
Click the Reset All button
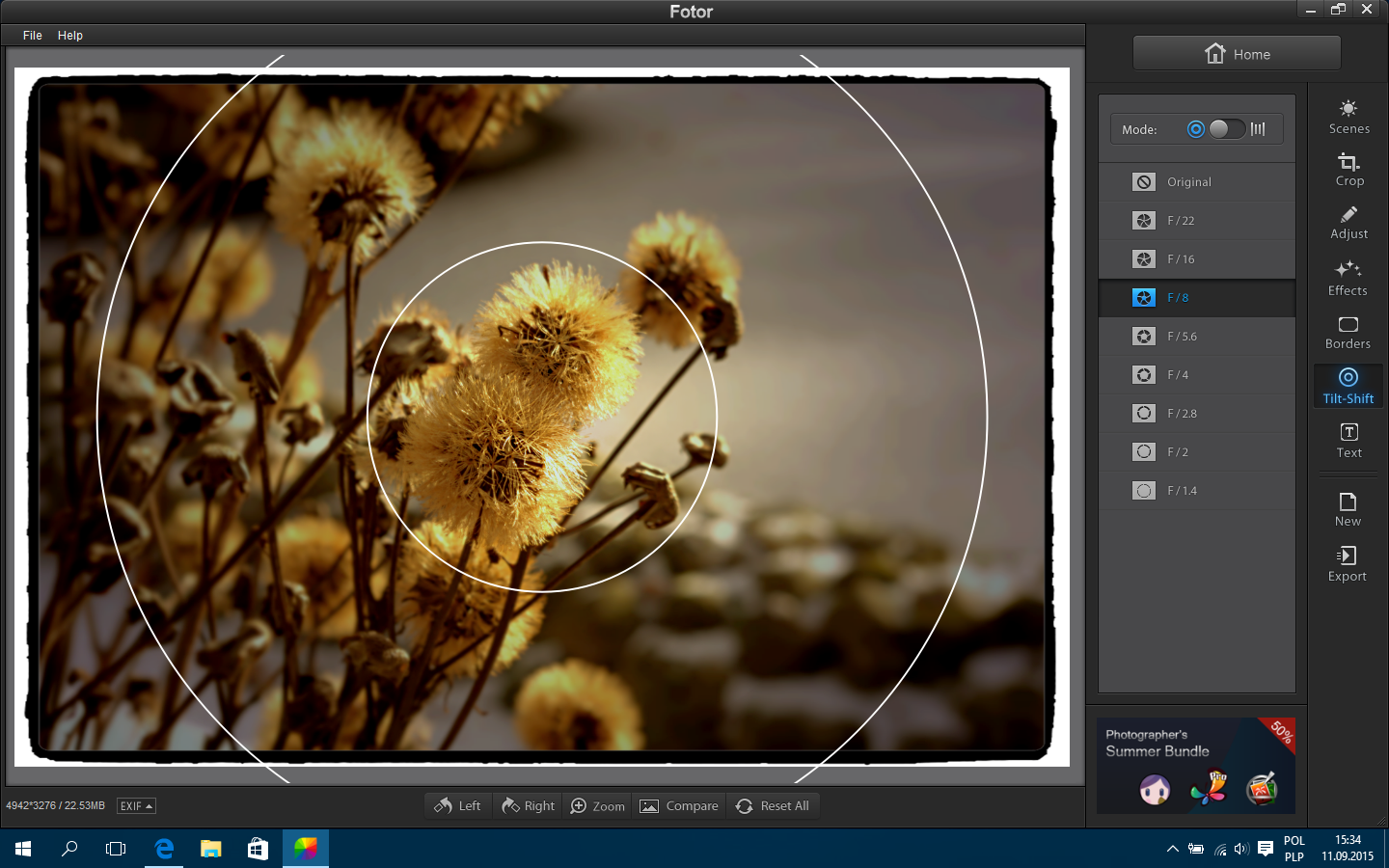pos(773,806)
